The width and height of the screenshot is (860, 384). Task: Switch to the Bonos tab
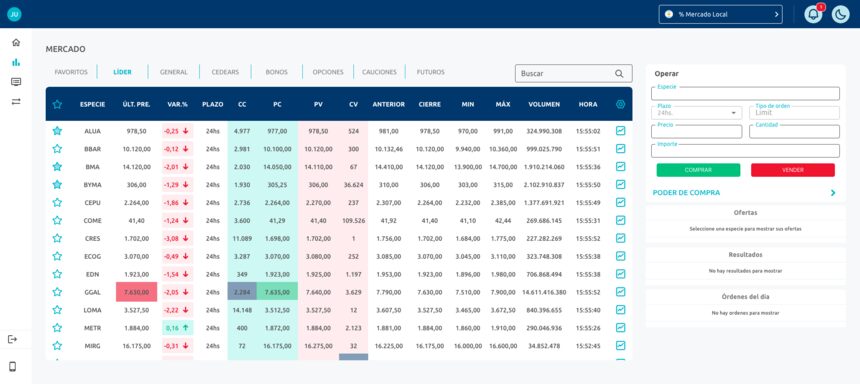coord(276,72)
